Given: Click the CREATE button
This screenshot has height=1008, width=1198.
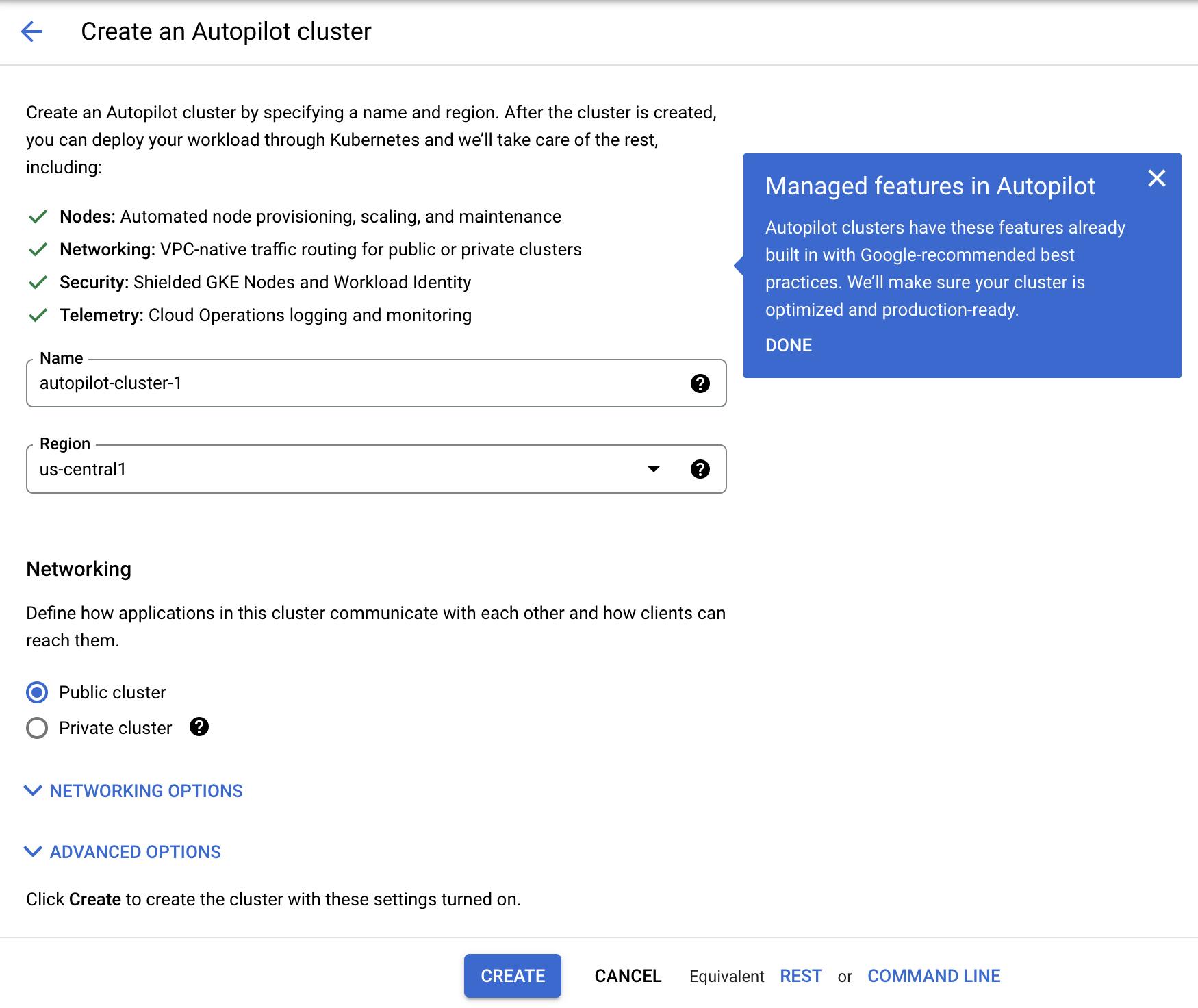Looking at the screenshot, I should click(x=512, y=976).
